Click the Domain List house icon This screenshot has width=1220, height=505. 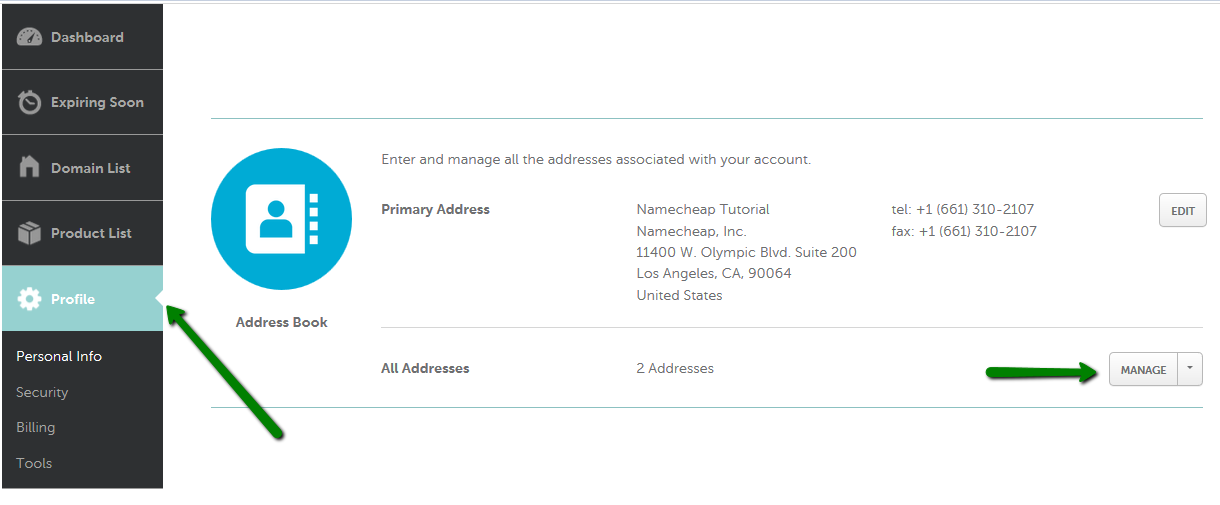30,167
